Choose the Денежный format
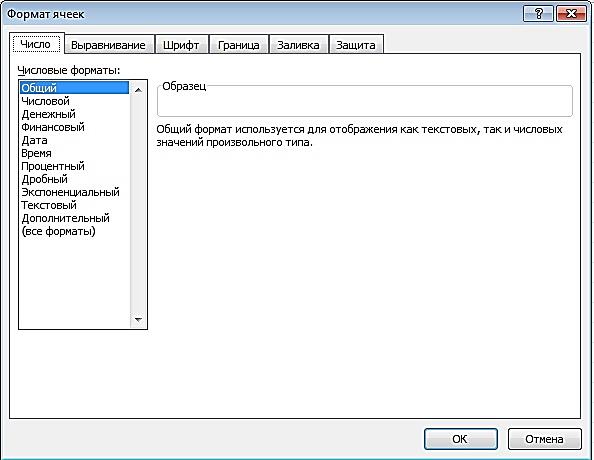The height and width of the screenshot is (460, 594). click(74, 114)
